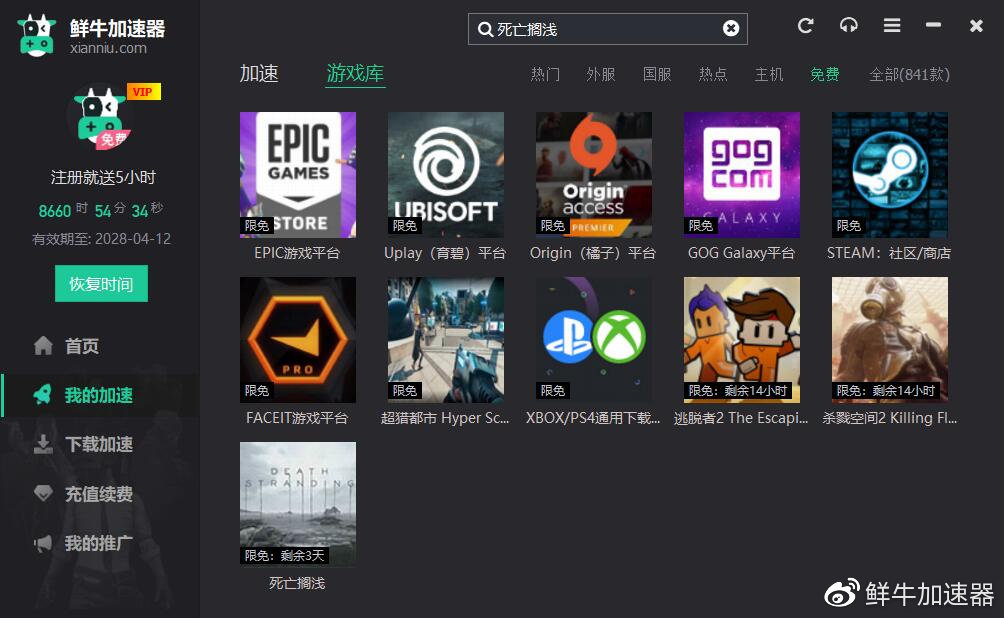Click the Origin（橘子）平台 label
Viewport: 1004px width, 618px height.
(x=593, y=253)
